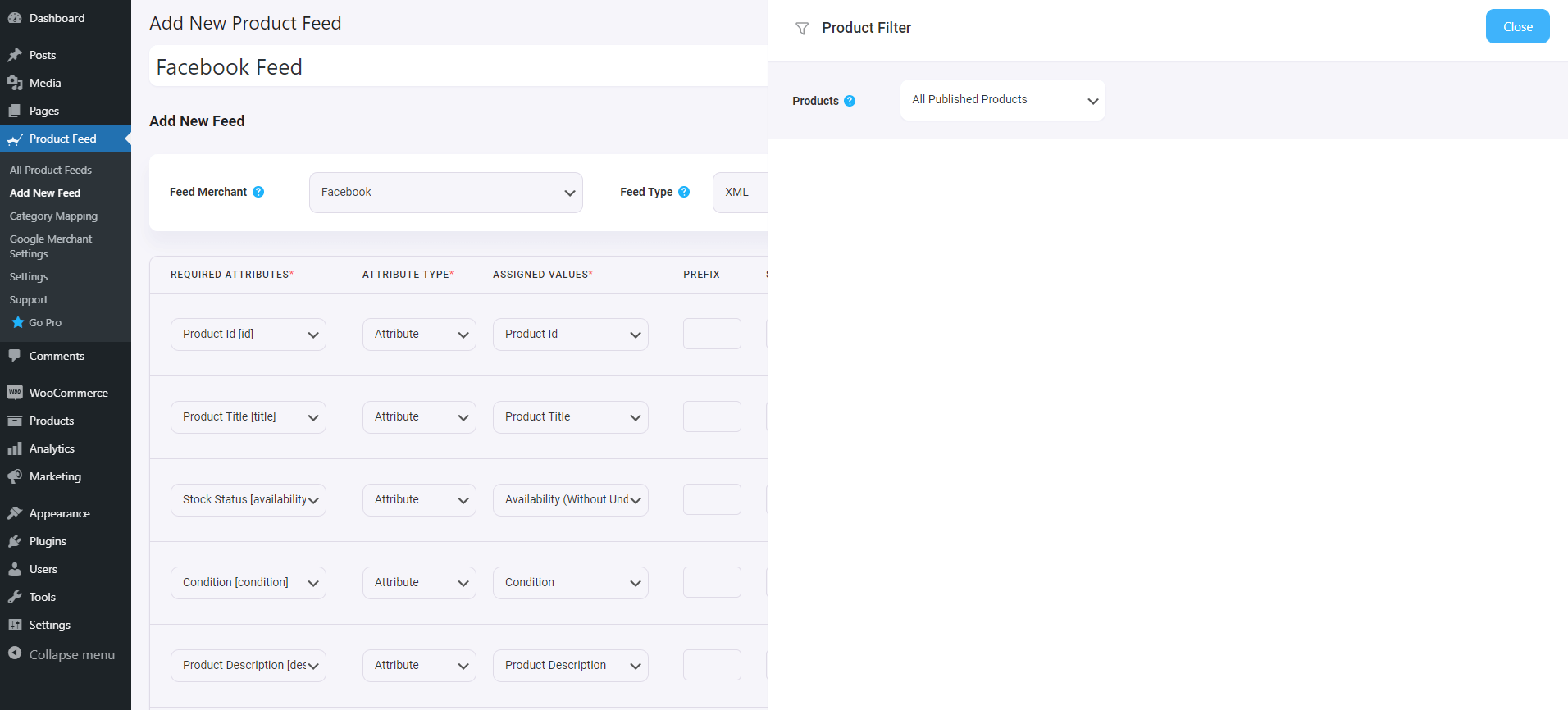The image size is (1568, 710).
Task: Click the Go Pro link
Action: click(x=45, y=322)
